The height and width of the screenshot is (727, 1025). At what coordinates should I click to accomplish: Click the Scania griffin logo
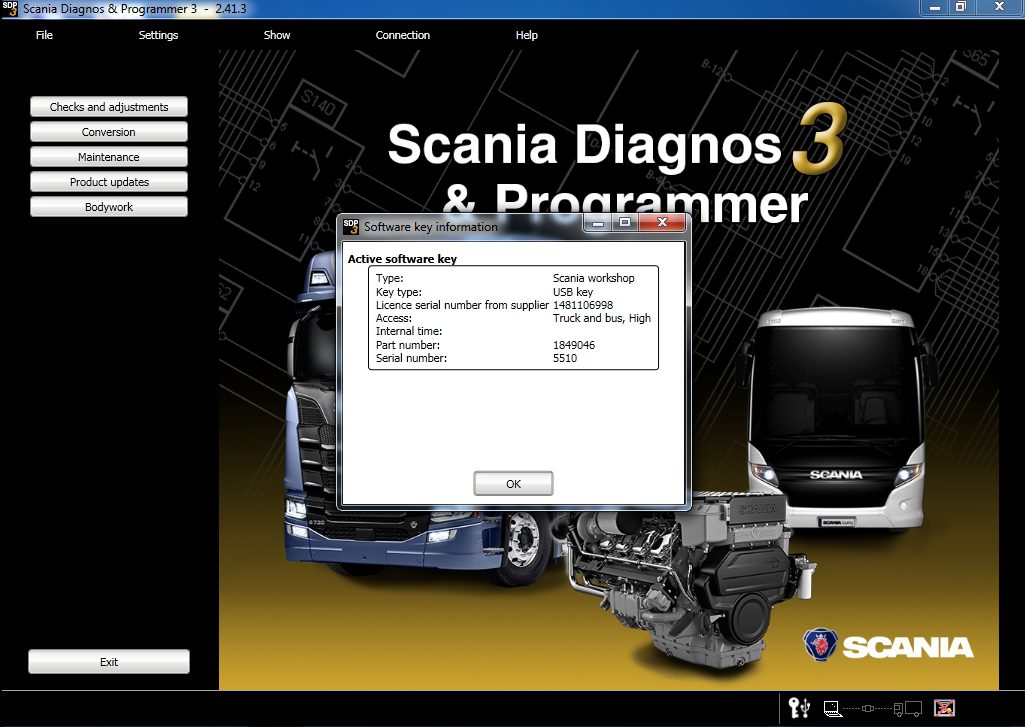[820, 645]
